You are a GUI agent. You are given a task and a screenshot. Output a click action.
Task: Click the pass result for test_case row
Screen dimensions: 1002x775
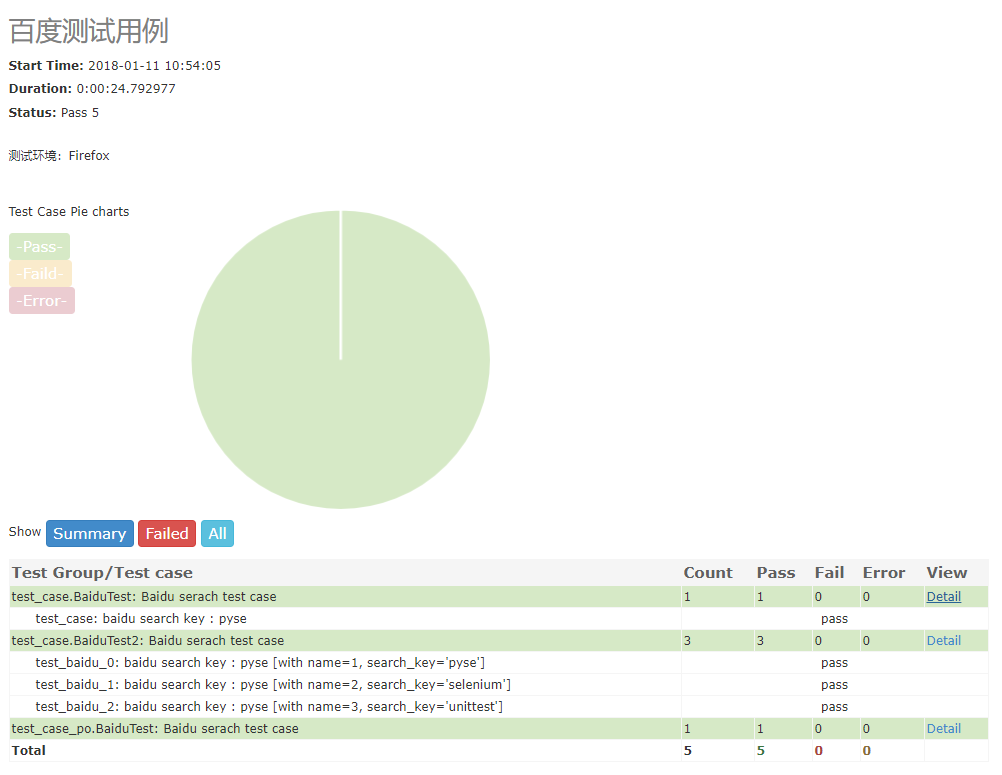point(834,619)
